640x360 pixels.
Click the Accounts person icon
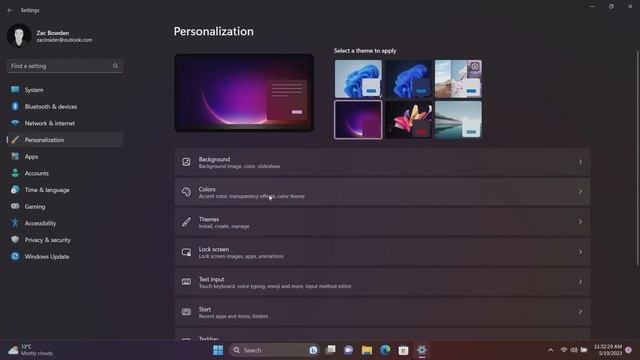tap(15, 173)
